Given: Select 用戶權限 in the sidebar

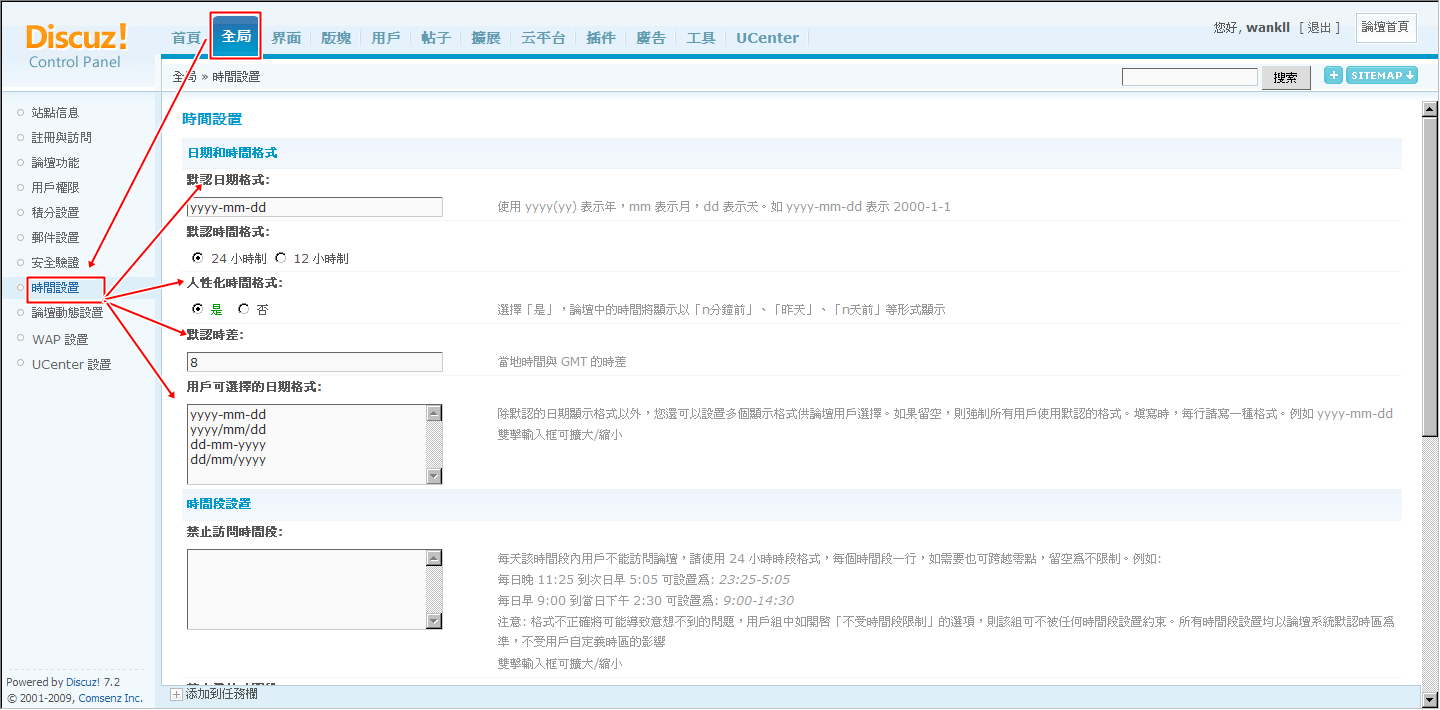Looking at the screenshot, I should tap(55, 188).
